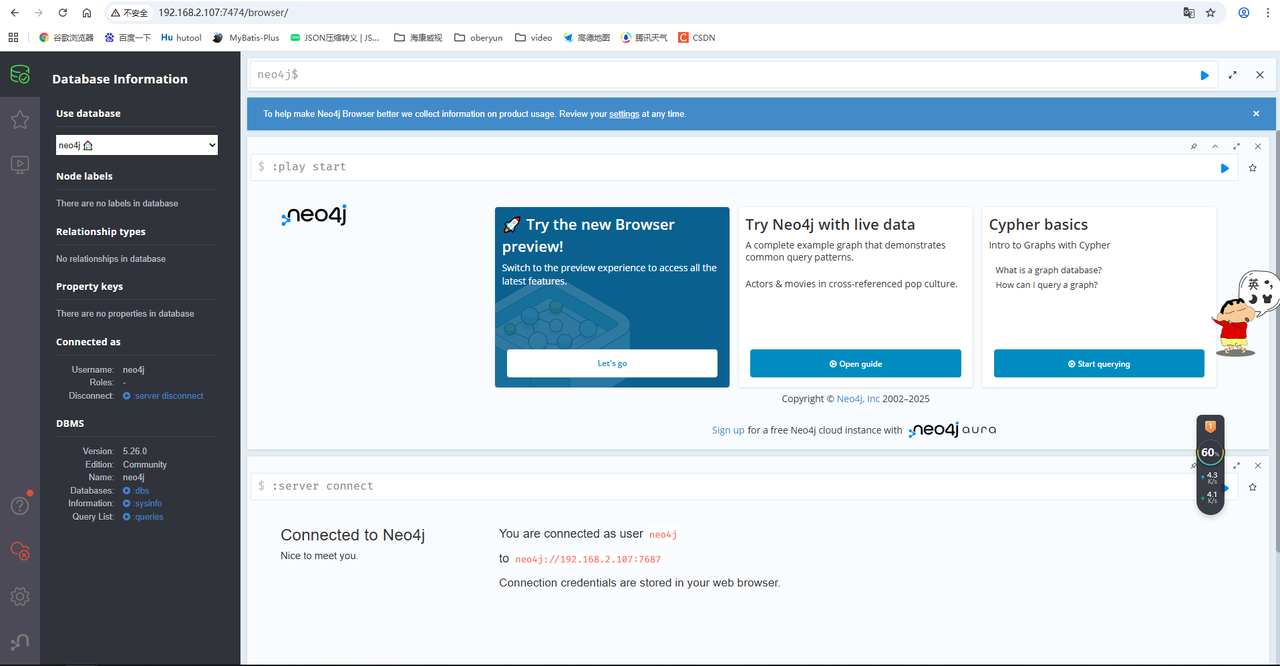The image size is (1280, 666).
Task: Open the apps grid in bookmarks bar
Action: coord(13,37)
